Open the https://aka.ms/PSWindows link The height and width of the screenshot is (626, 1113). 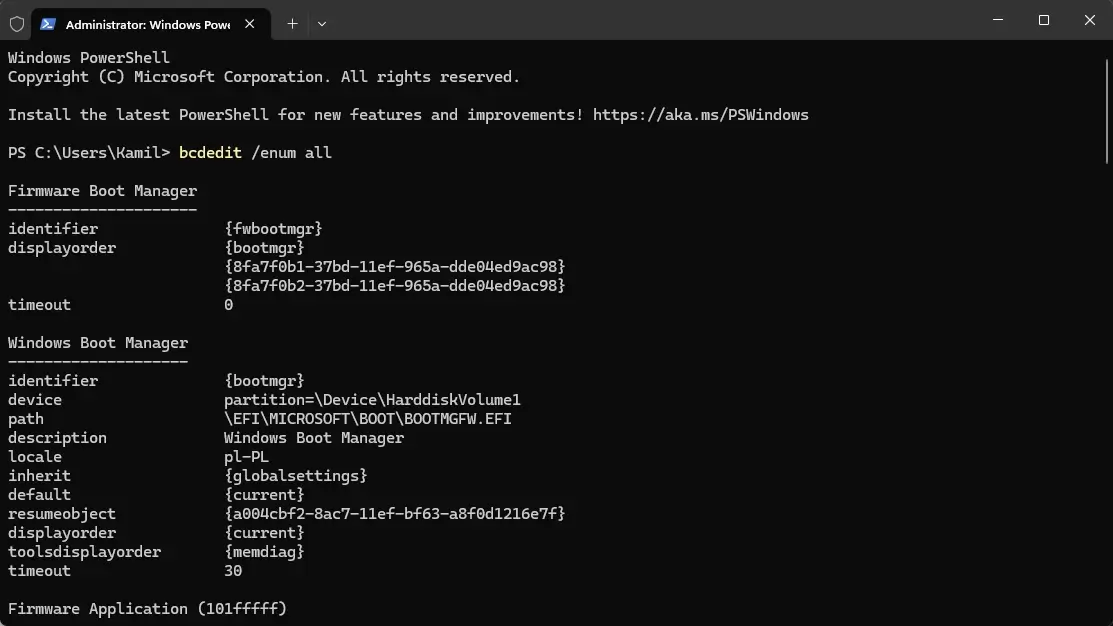click(701, 115)
